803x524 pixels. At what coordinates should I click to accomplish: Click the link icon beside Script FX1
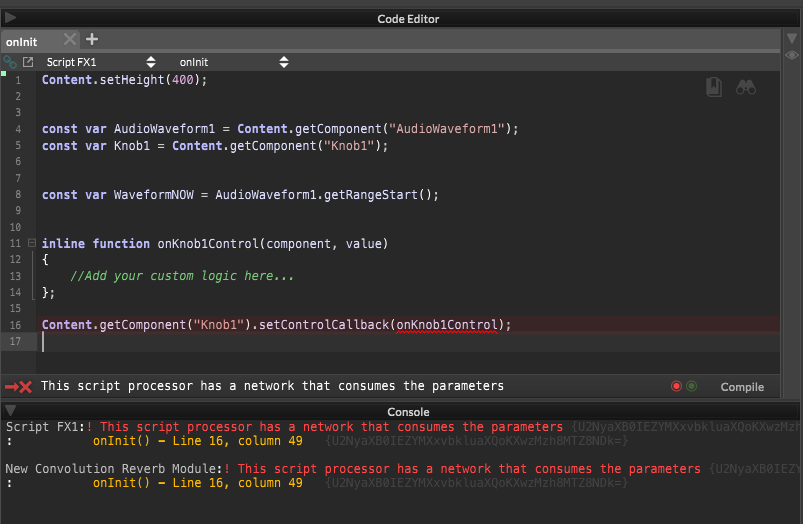pos(10,62)
